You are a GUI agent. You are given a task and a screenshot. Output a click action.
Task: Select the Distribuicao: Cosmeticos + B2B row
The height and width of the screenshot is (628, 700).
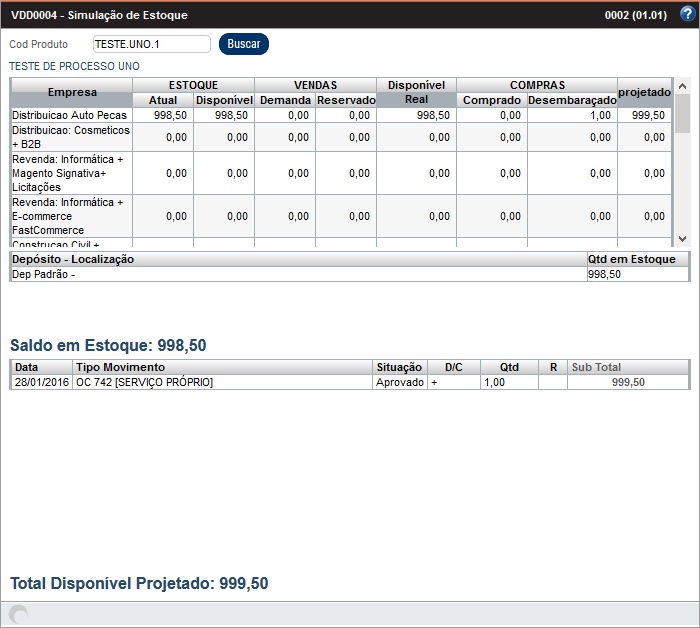click(x=70, y=137)
